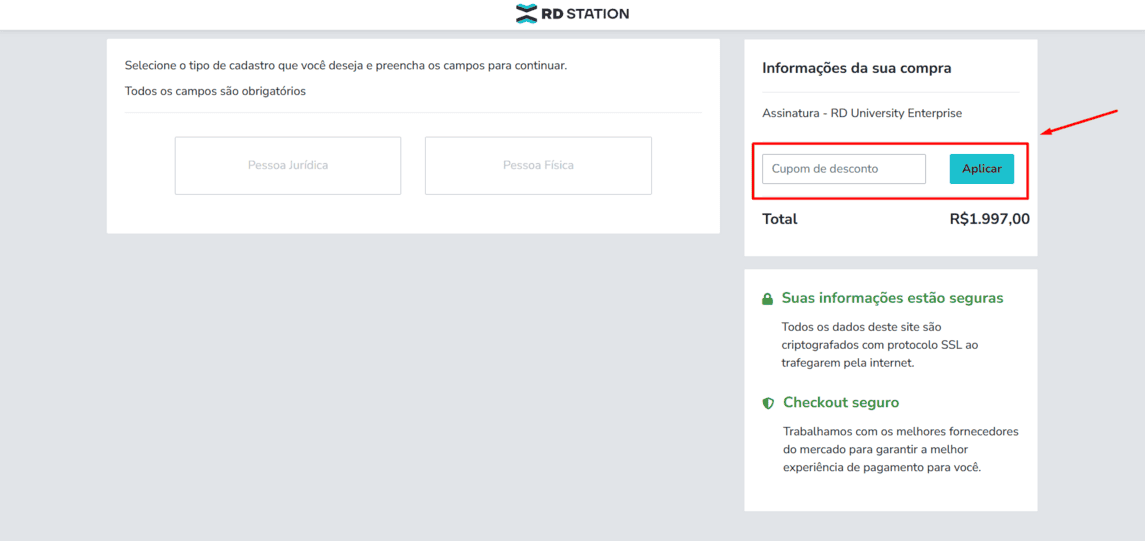This screenshot has width=1145, height=541.
Task: Select the Pessoa Jurídica option
Action: (x=288, y=166)
